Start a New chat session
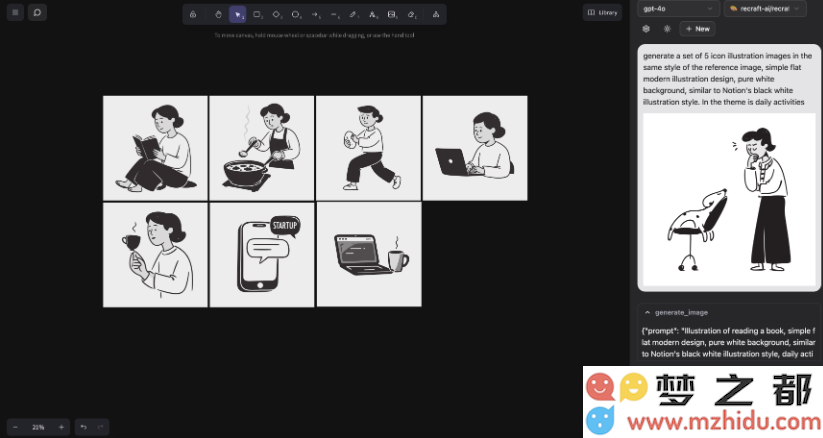823x438 pixels. point(697,29)
